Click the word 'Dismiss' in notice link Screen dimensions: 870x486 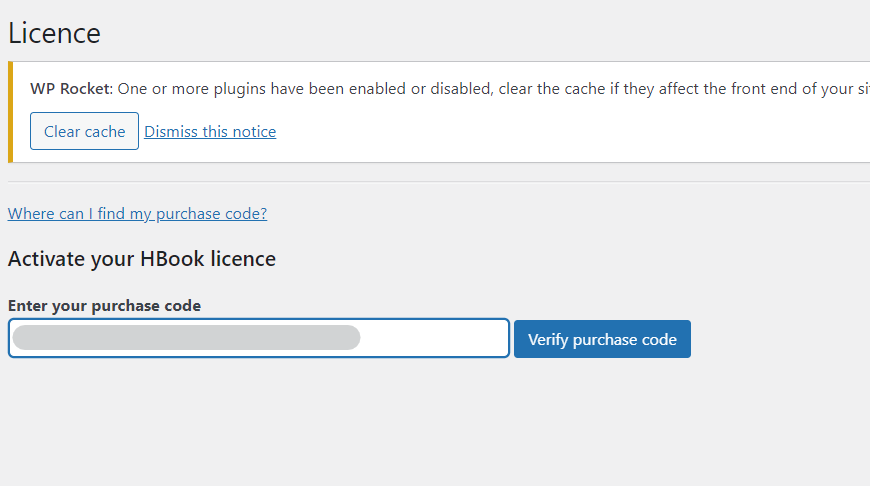click(174, 132)
